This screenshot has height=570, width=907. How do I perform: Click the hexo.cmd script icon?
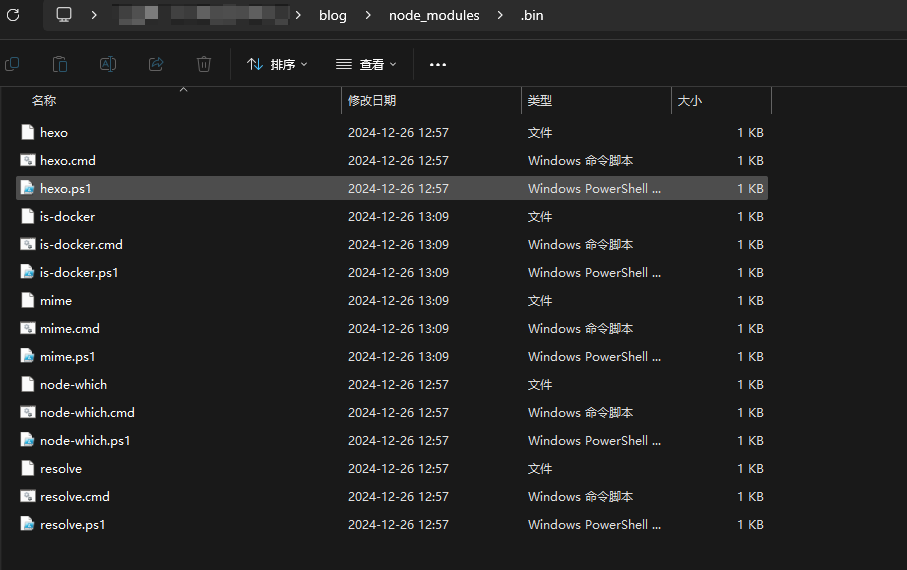28,160
